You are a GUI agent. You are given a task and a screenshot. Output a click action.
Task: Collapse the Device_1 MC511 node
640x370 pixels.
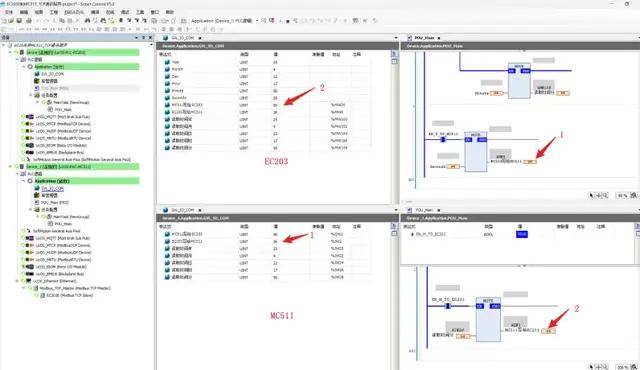pos(11,166)
